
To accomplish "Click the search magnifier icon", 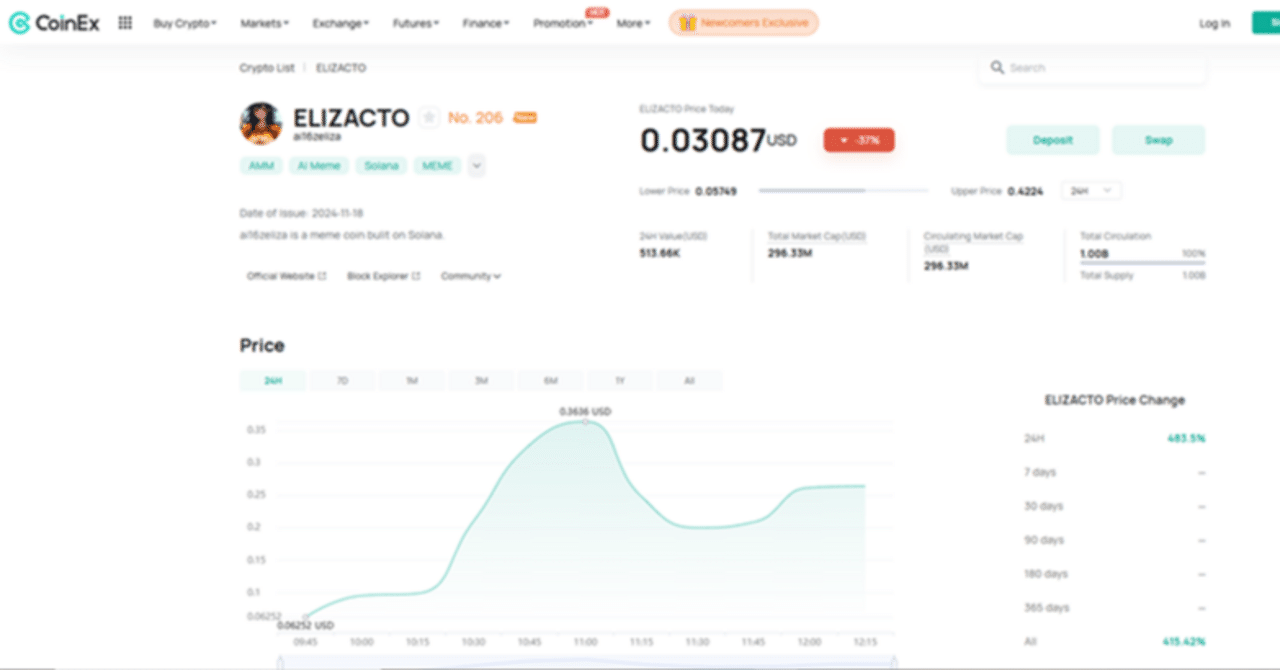I will (997, 67).
